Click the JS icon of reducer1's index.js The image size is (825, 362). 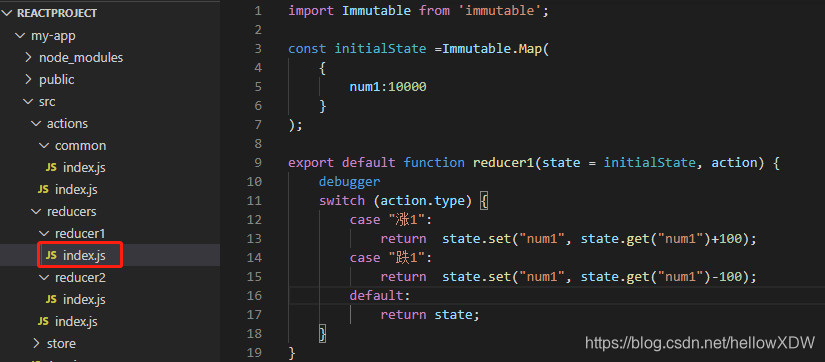(x=52, y=256)
